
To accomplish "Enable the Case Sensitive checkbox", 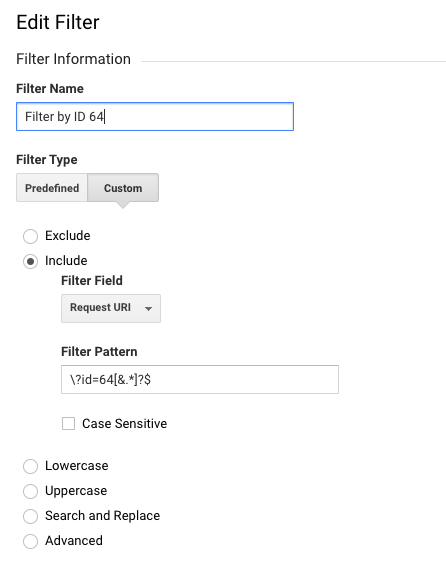I will coord(68,424).
